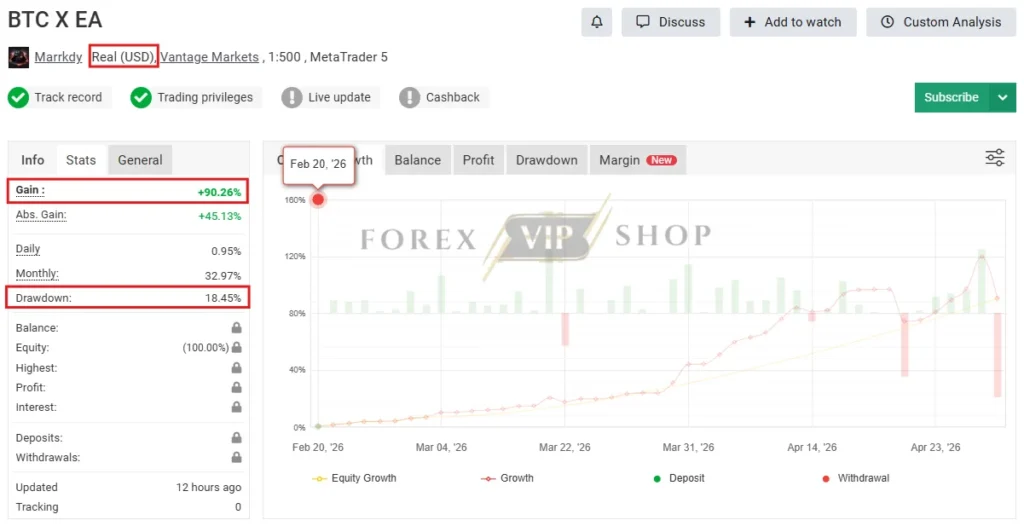Click the Equity row lock icon
Image resolution: width=1024 pixels, height=526 pixels.
tap(236, 347)
